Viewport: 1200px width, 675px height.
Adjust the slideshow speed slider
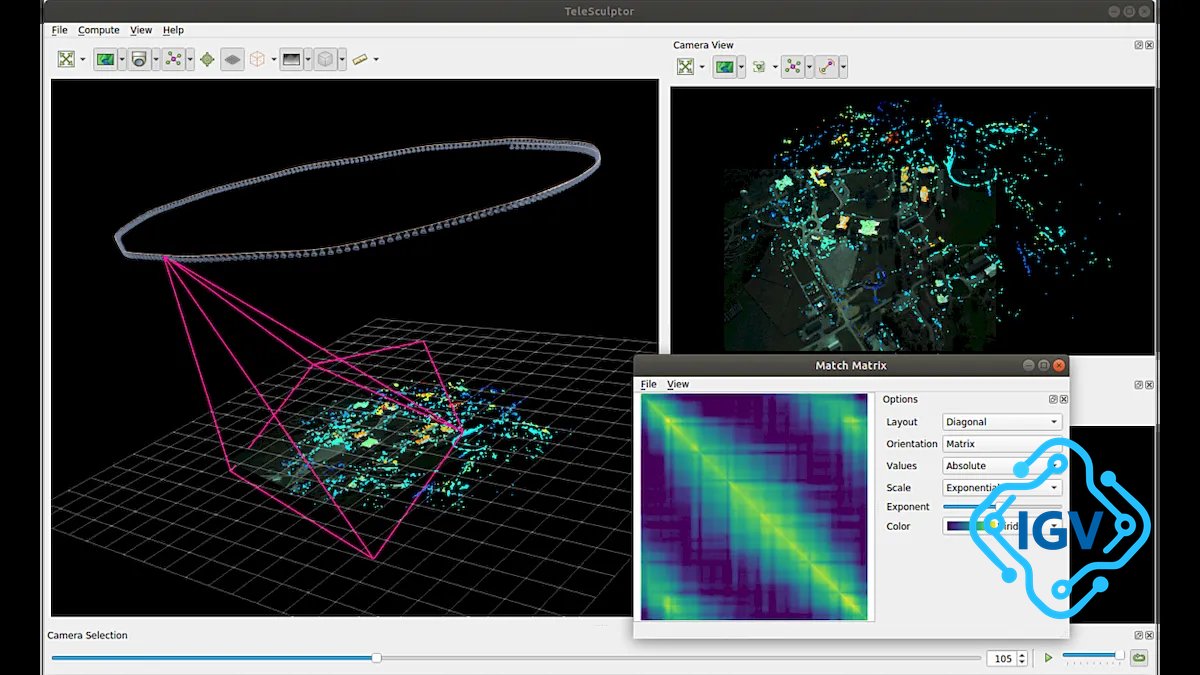point(1092,656)
